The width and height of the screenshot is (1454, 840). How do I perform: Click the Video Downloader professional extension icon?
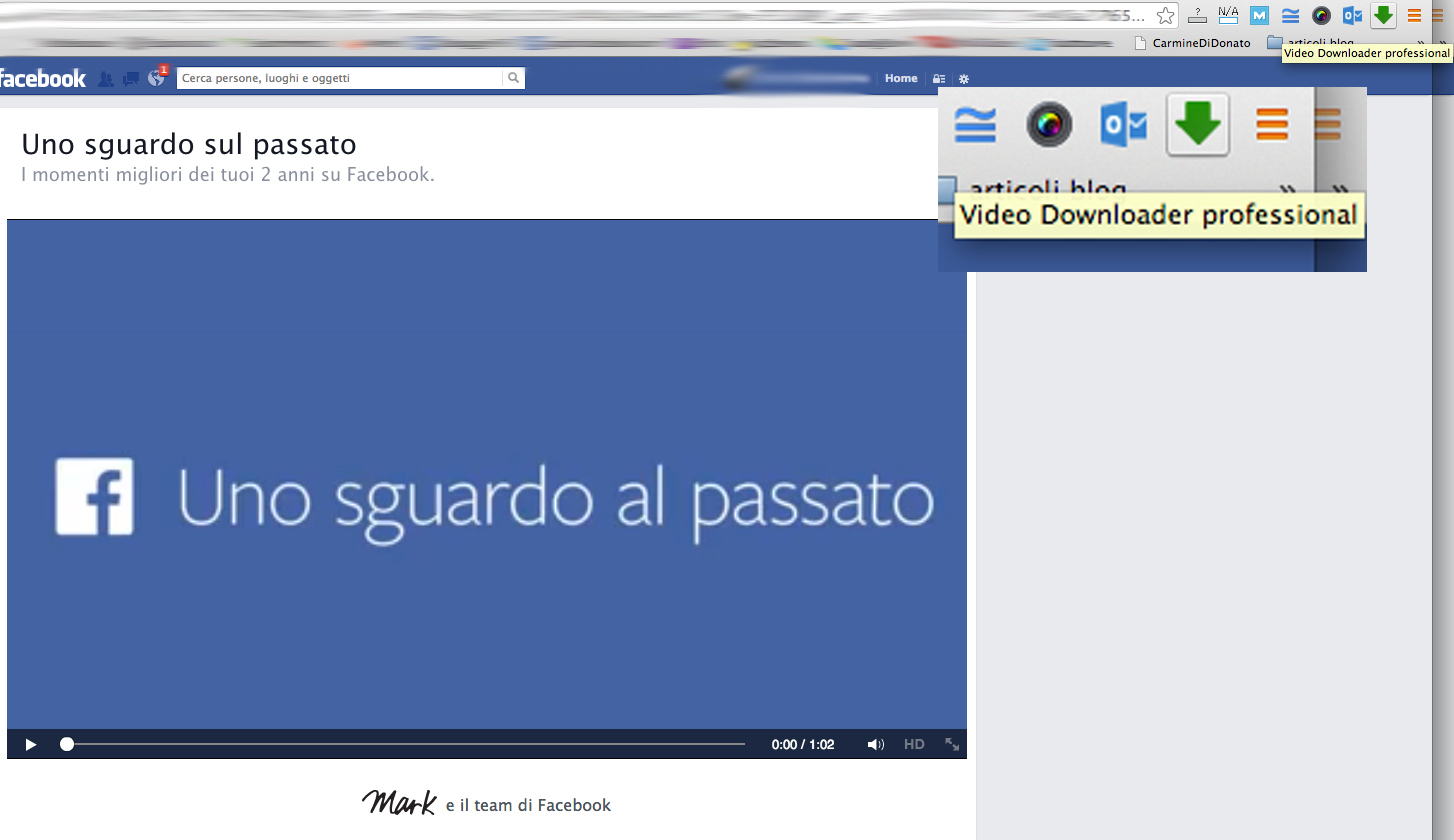click(x=1383, y=15)
